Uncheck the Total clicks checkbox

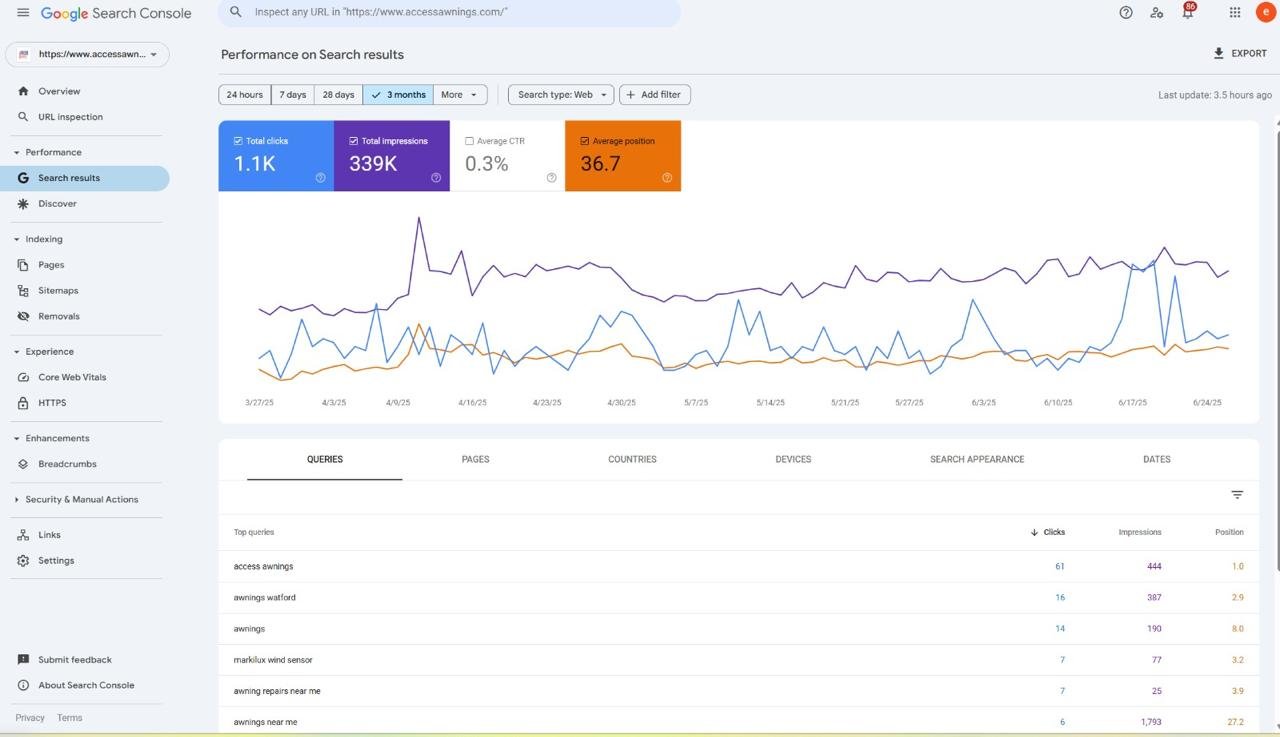point(238,141)
